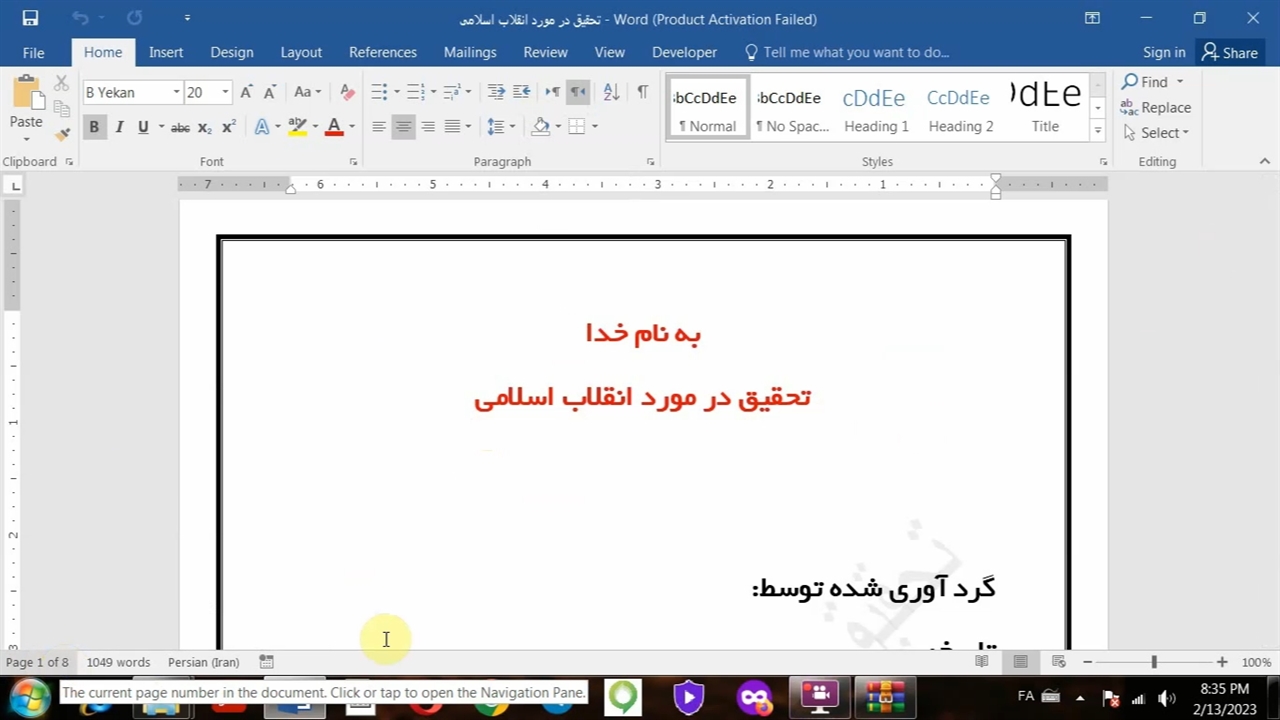Click the Grow Font icon

[246, 92]
